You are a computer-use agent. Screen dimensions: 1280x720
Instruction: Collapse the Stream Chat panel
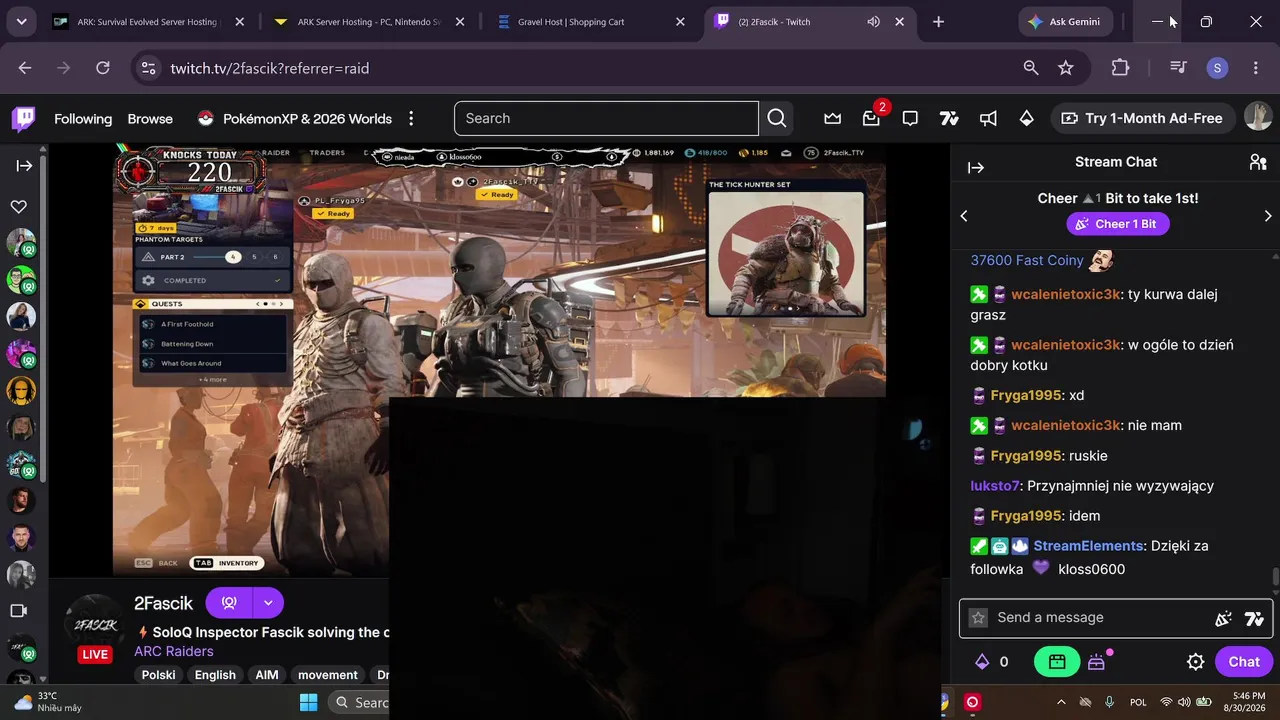[976, 168]
